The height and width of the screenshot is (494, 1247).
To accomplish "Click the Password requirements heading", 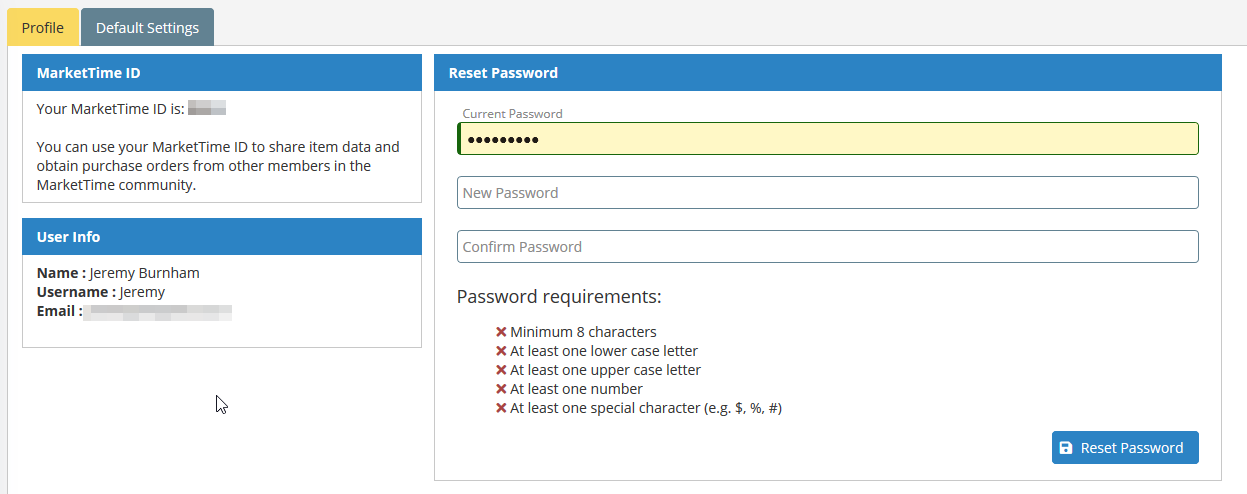I will [x=559, y=297].
